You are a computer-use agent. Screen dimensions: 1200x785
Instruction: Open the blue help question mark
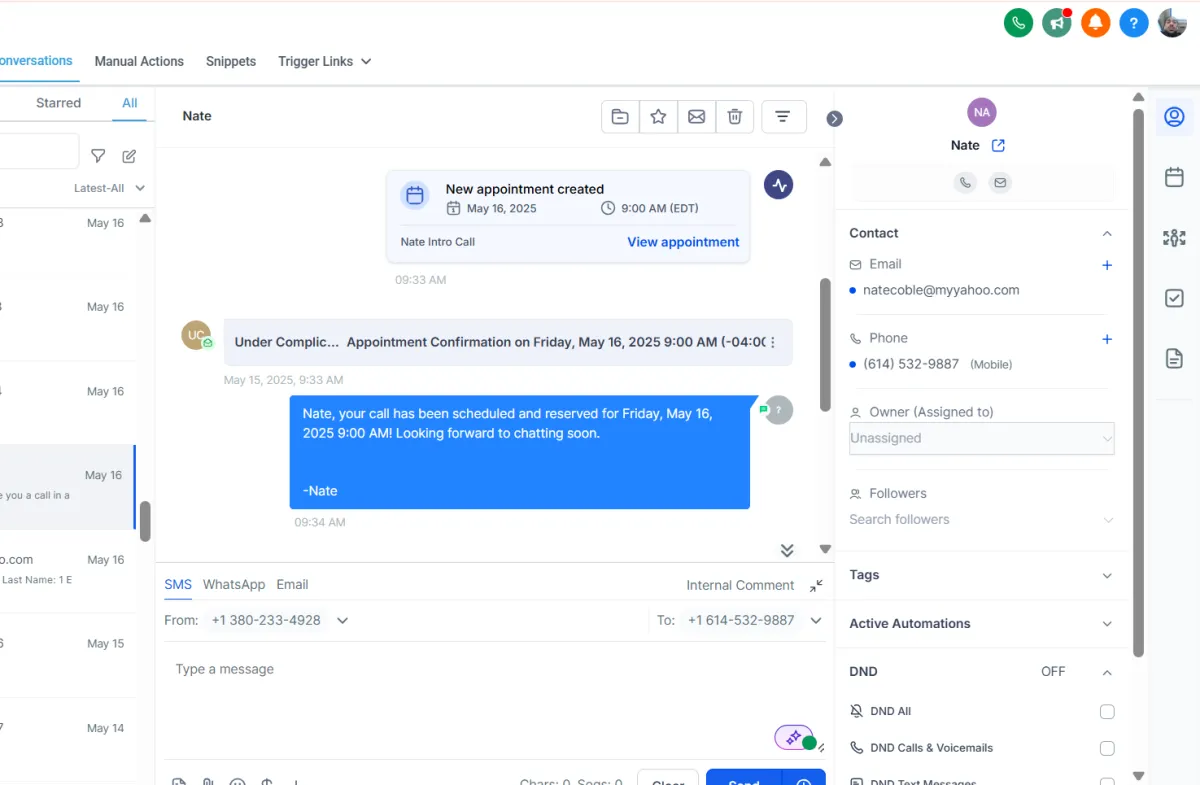pos(1133,22)
